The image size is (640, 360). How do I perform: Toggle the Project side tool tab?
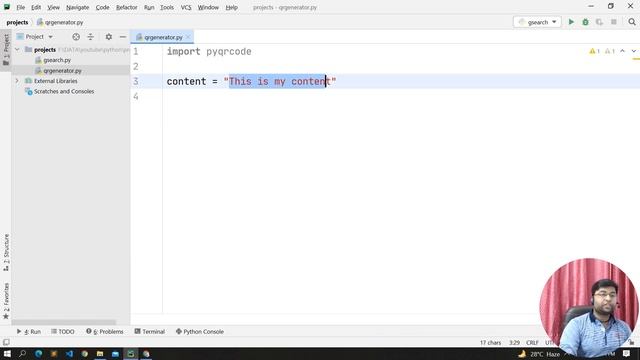coord(6,50)
